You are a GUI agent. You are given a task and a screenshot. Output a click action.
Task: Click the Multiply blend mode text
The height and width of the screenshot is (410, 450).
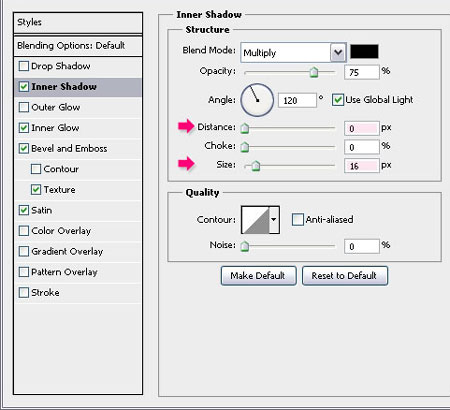260,53
